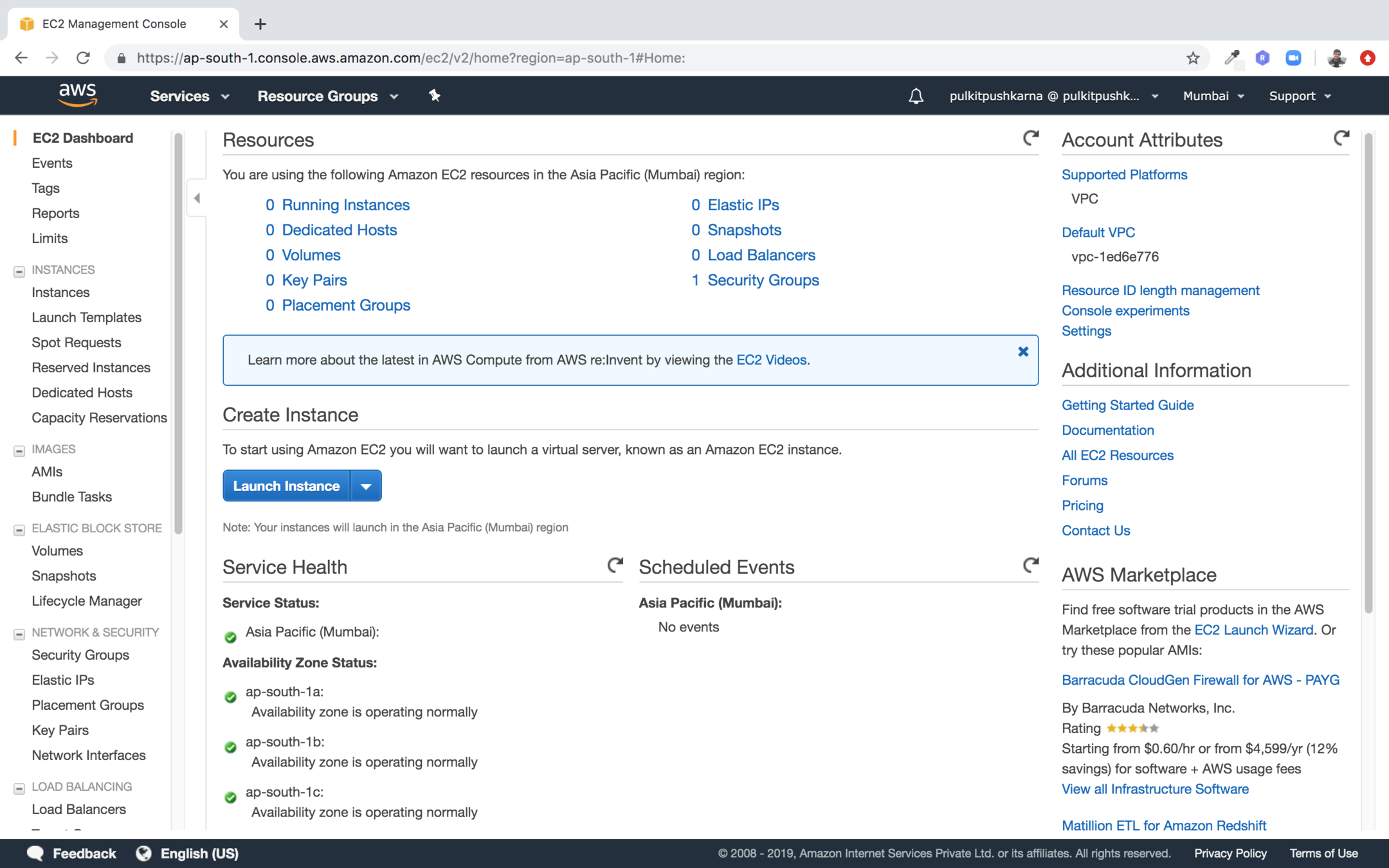Click the sidebar vertical scrollbar
Image resolution: width=1389 pixels, height=868 pixels.
click(x=178, y=333)
